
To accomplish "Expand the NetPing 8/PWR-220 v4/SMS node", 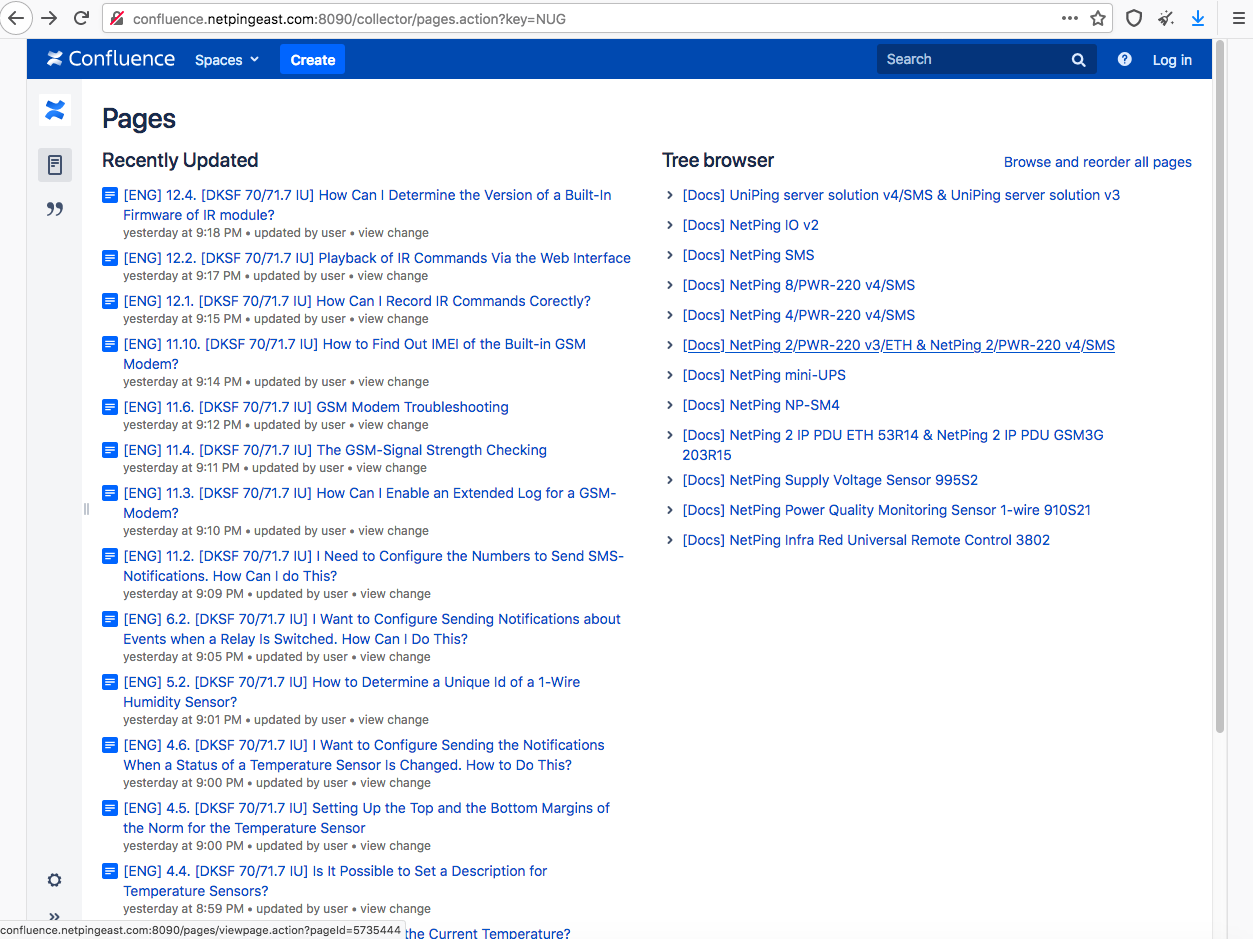I will 670,286.
